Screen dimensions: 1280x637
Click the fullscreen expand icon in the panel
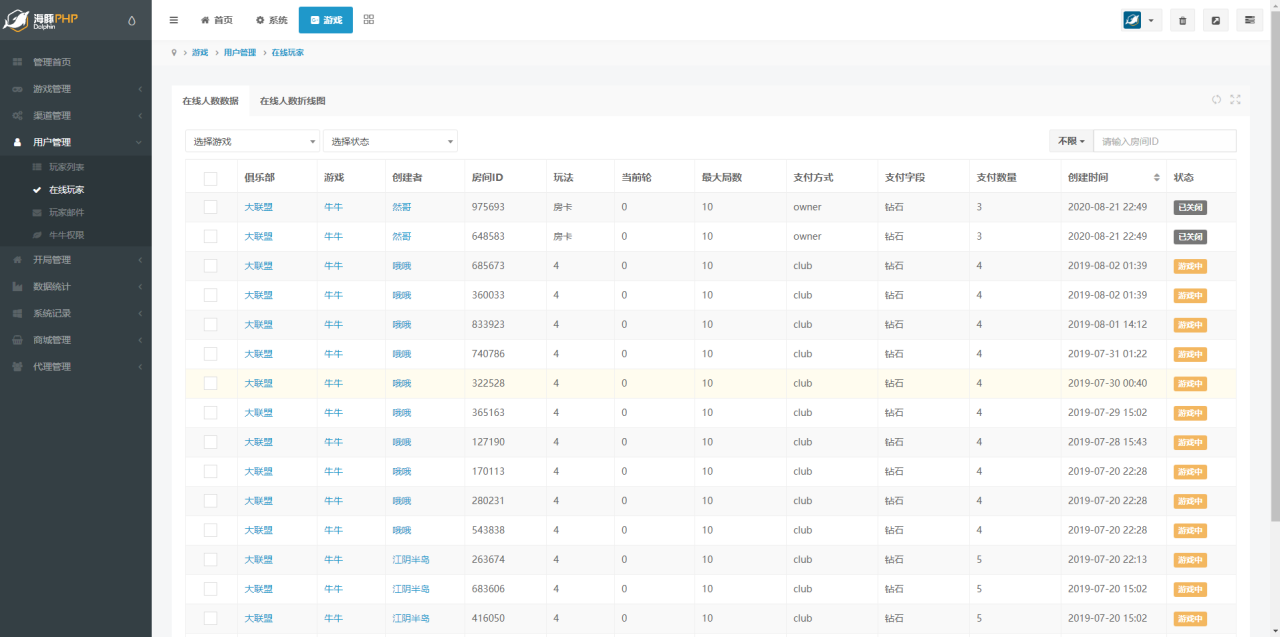[1235, 99]
